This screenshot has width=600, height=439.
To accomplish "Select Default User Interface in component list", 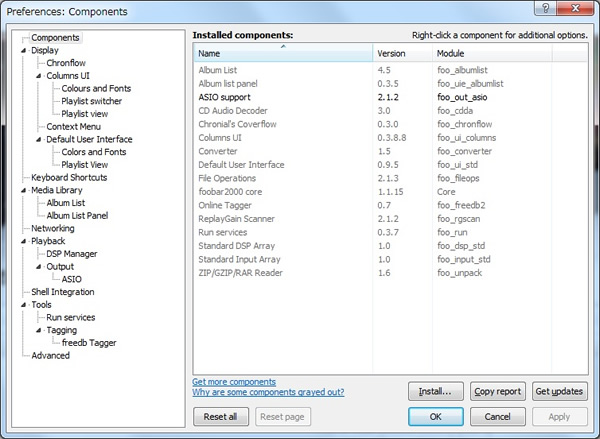I will point(390,165).
